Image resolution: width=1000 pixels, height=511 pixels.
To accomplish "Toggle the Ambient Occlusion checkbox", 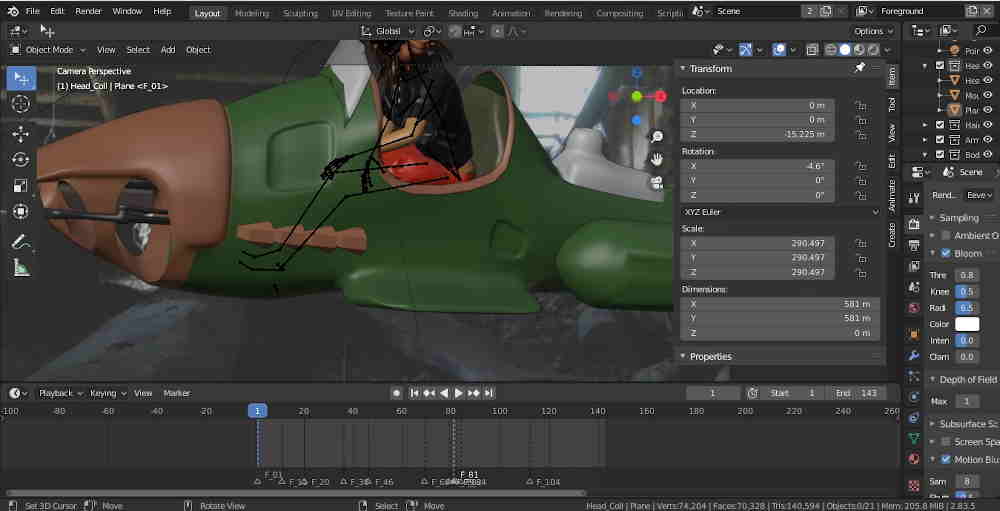I will (x=945, y=236).
